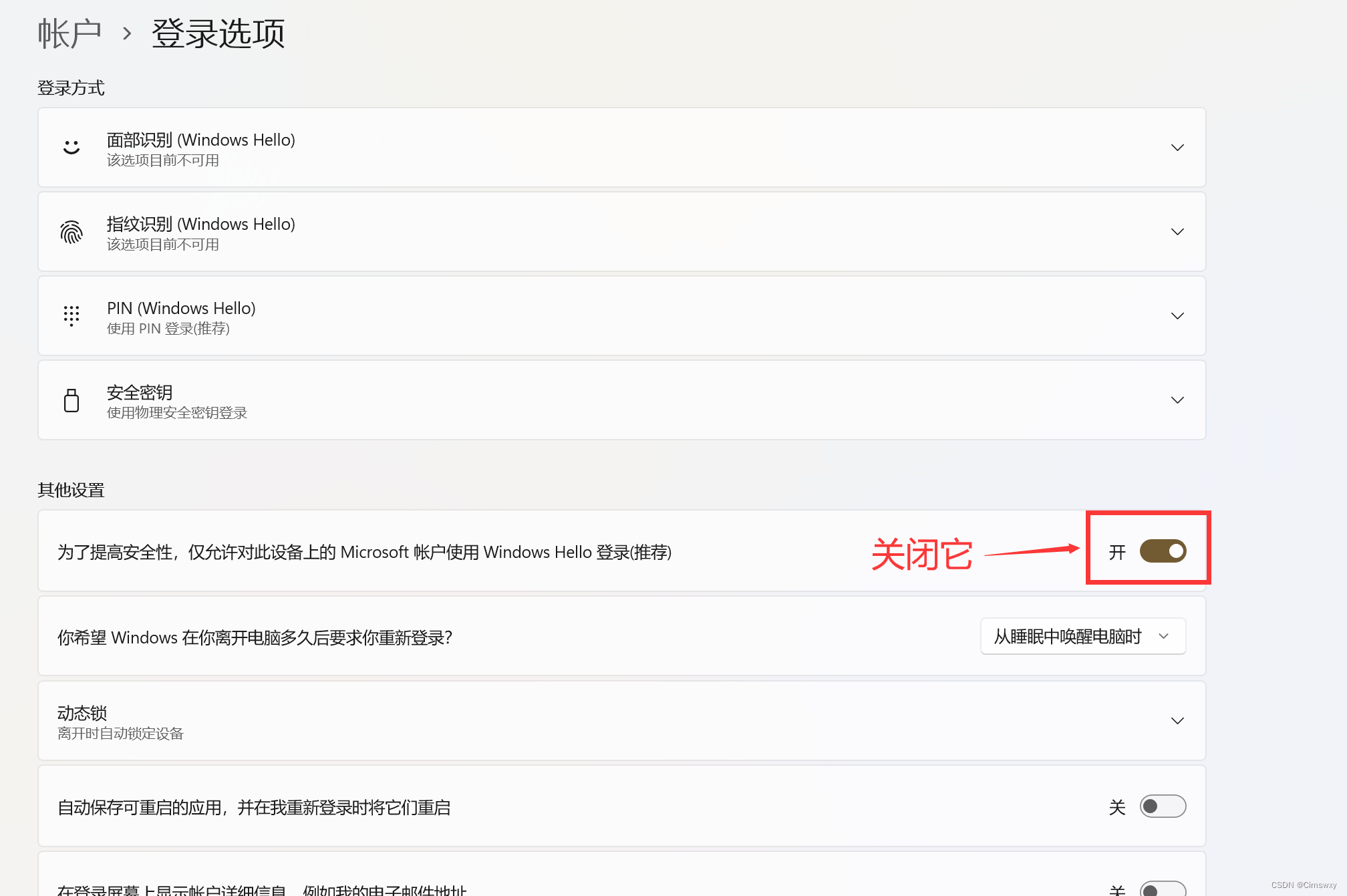Click 离开时自动锁定设备 description
The height and width of the screenshot is (896, 1347).
[120, 734]
